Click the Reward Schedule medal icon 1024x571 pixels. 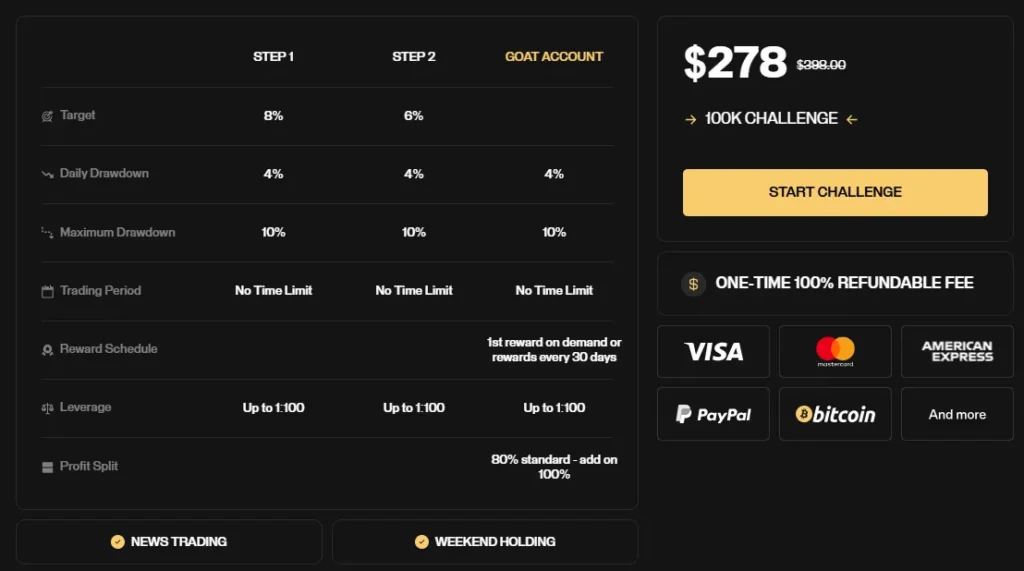point(47,350)
